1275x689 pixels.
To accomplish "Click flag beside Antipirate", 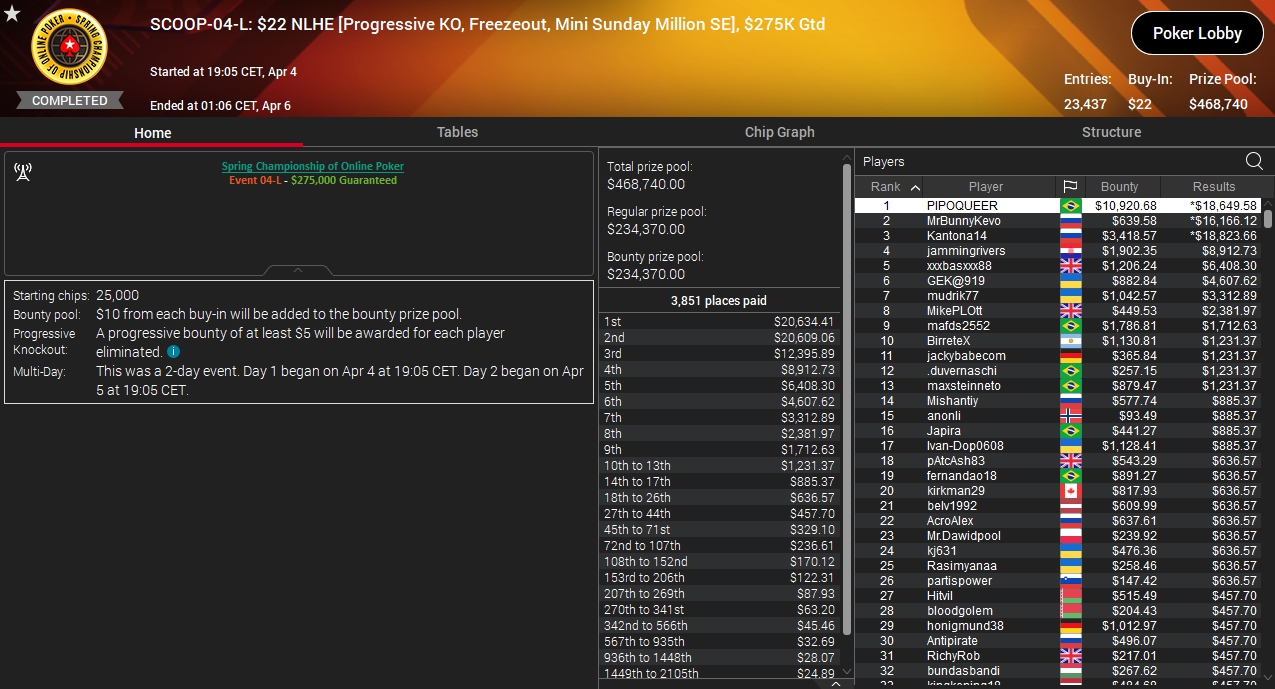I will tap(1071, 640).
